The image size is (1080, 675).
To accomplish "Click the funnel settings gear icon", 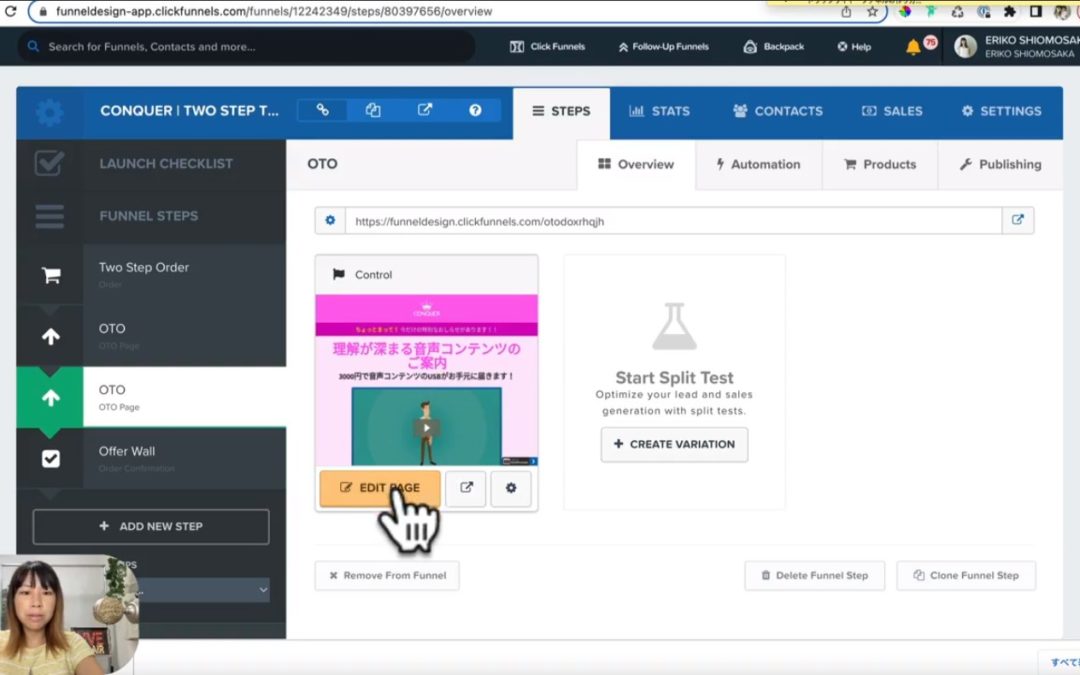I will point(49,112).
